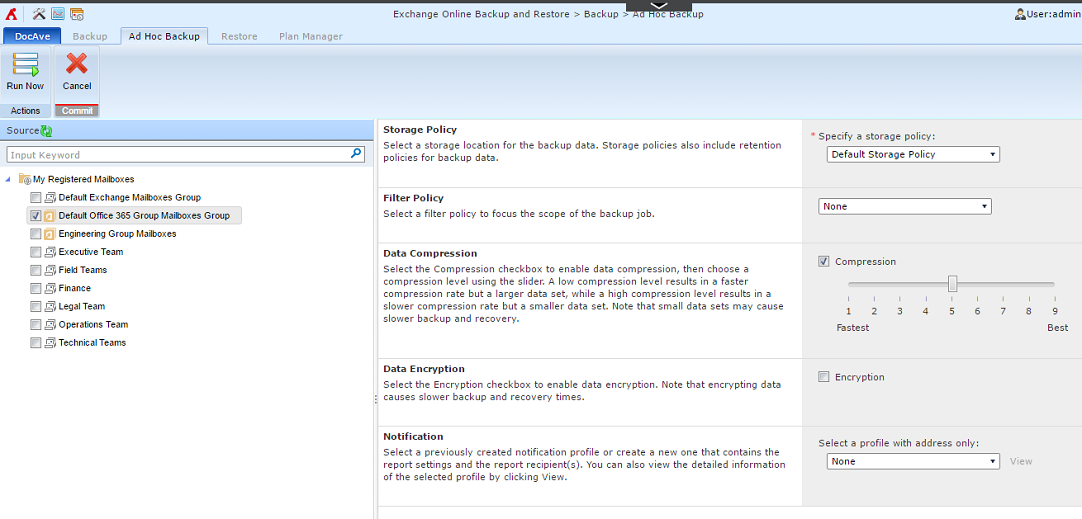Open the Default Storage Policy dropdown
The width and height of the screenshot is (1082, 519).
pos(913,154)
